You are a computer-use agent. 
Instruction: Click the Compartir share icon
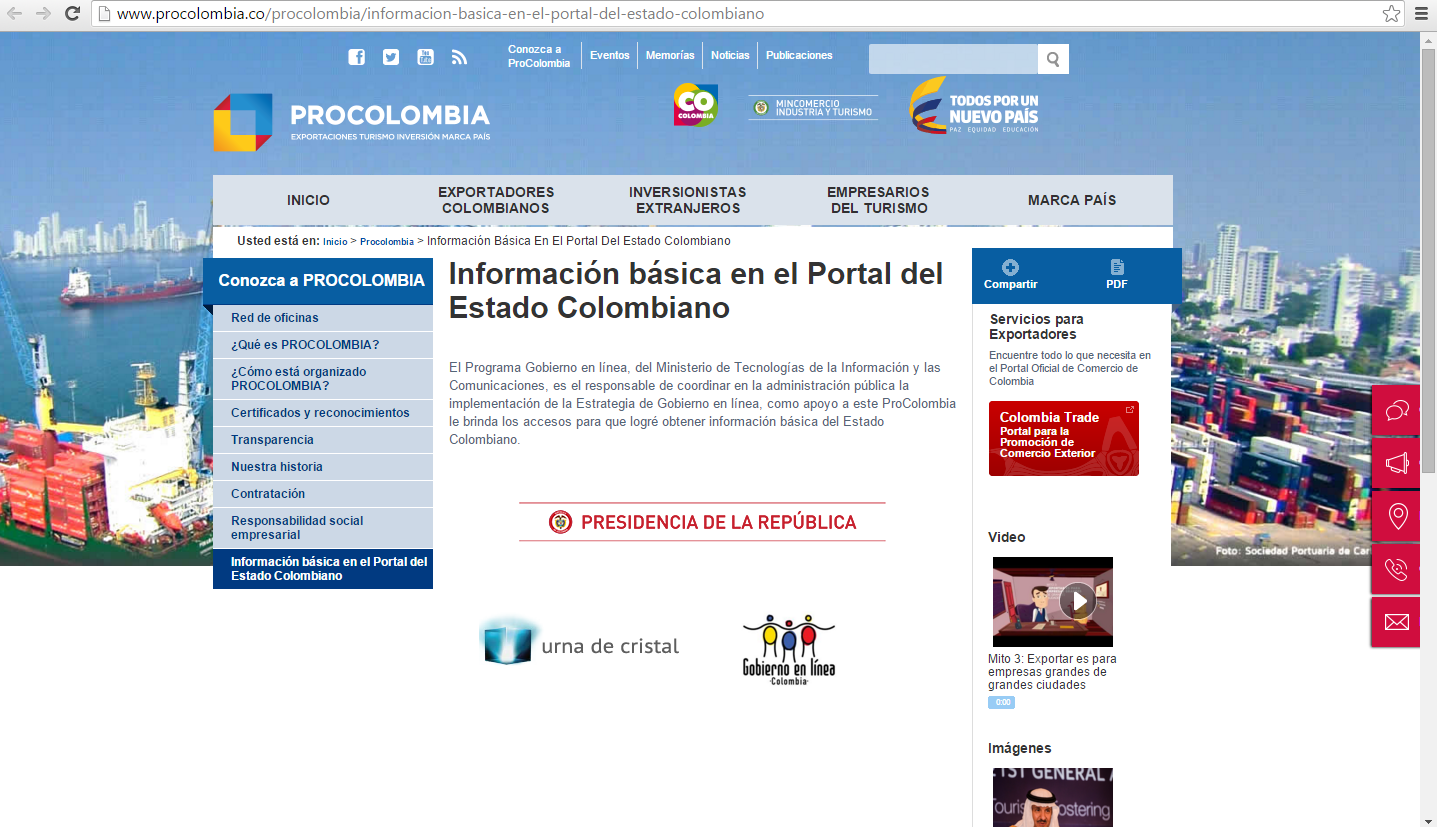point(1010,268)
